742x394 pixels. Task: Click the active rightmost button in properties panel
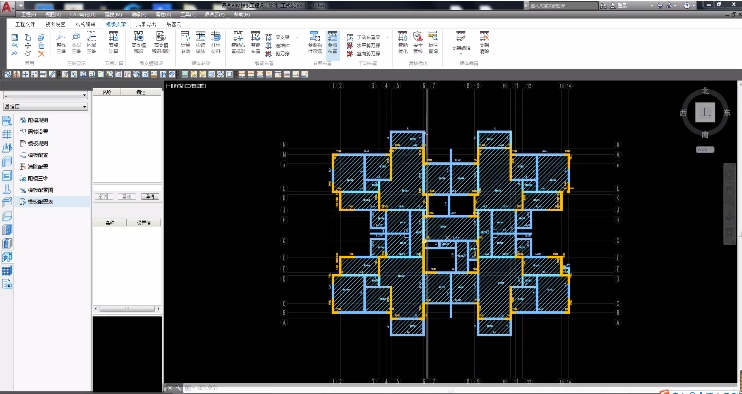click(150, 196)
